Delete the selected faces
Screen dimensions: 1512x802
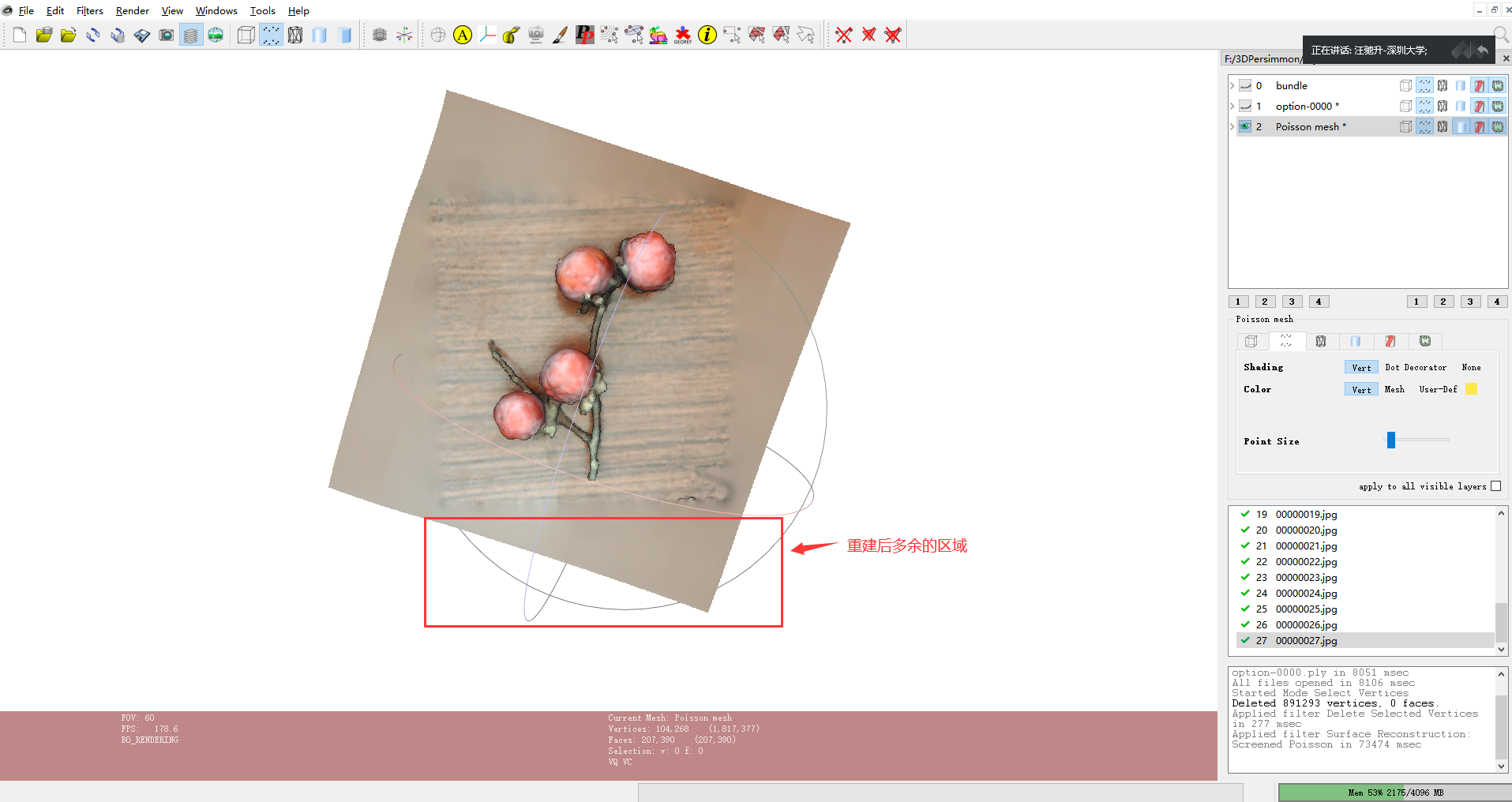coord(869,35)
